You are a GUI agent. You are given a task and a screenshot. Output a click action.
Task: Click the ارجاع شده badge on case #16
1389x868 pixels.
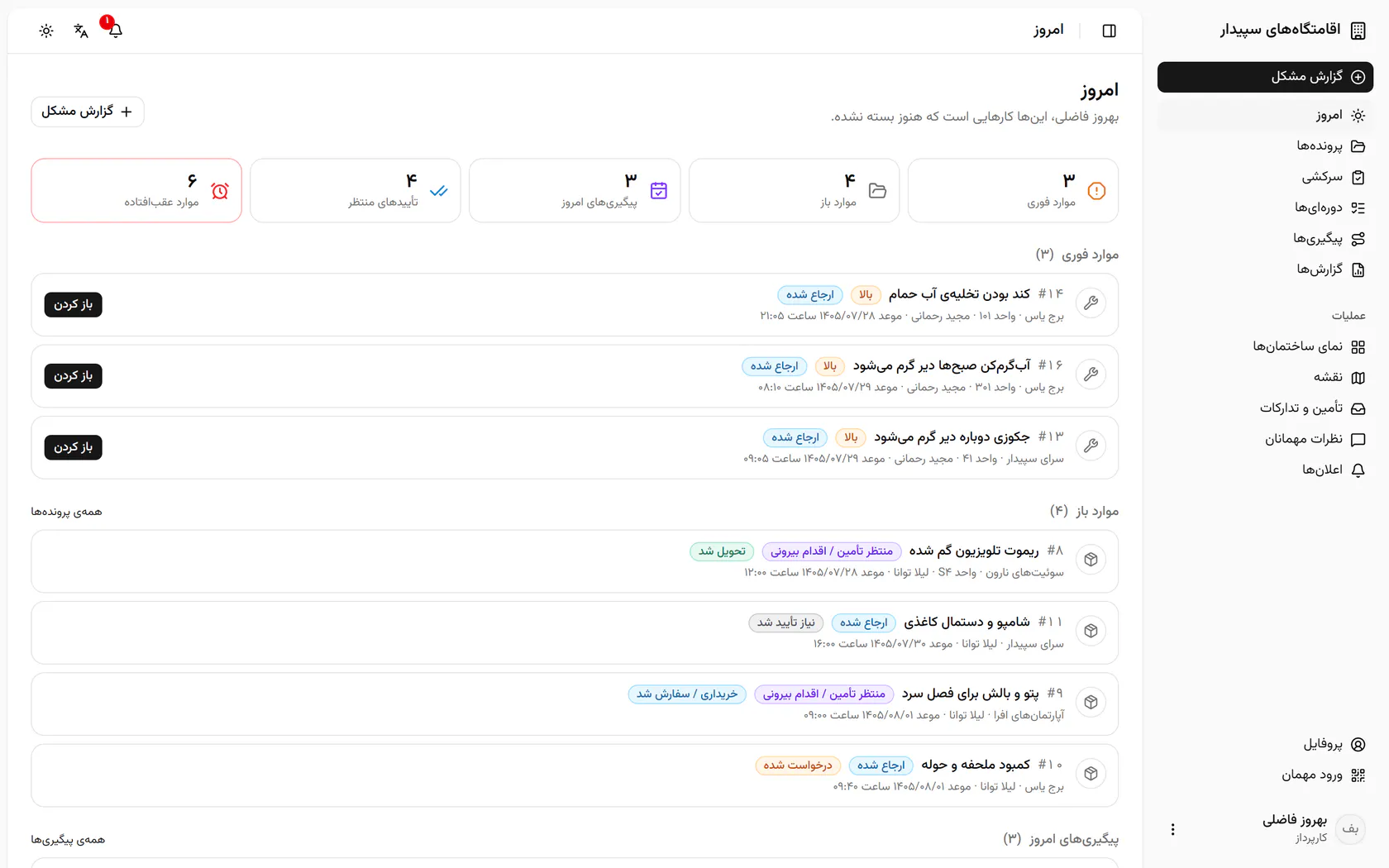click(x=774, y=366)
